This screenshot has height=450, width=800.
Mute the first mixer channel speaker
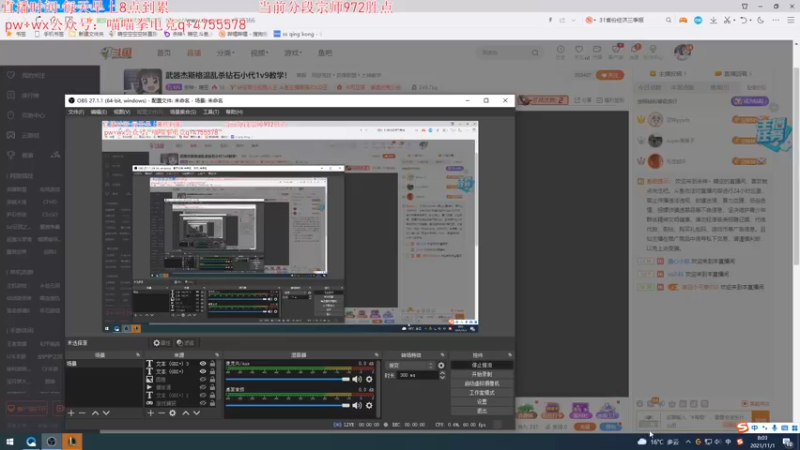357,379
